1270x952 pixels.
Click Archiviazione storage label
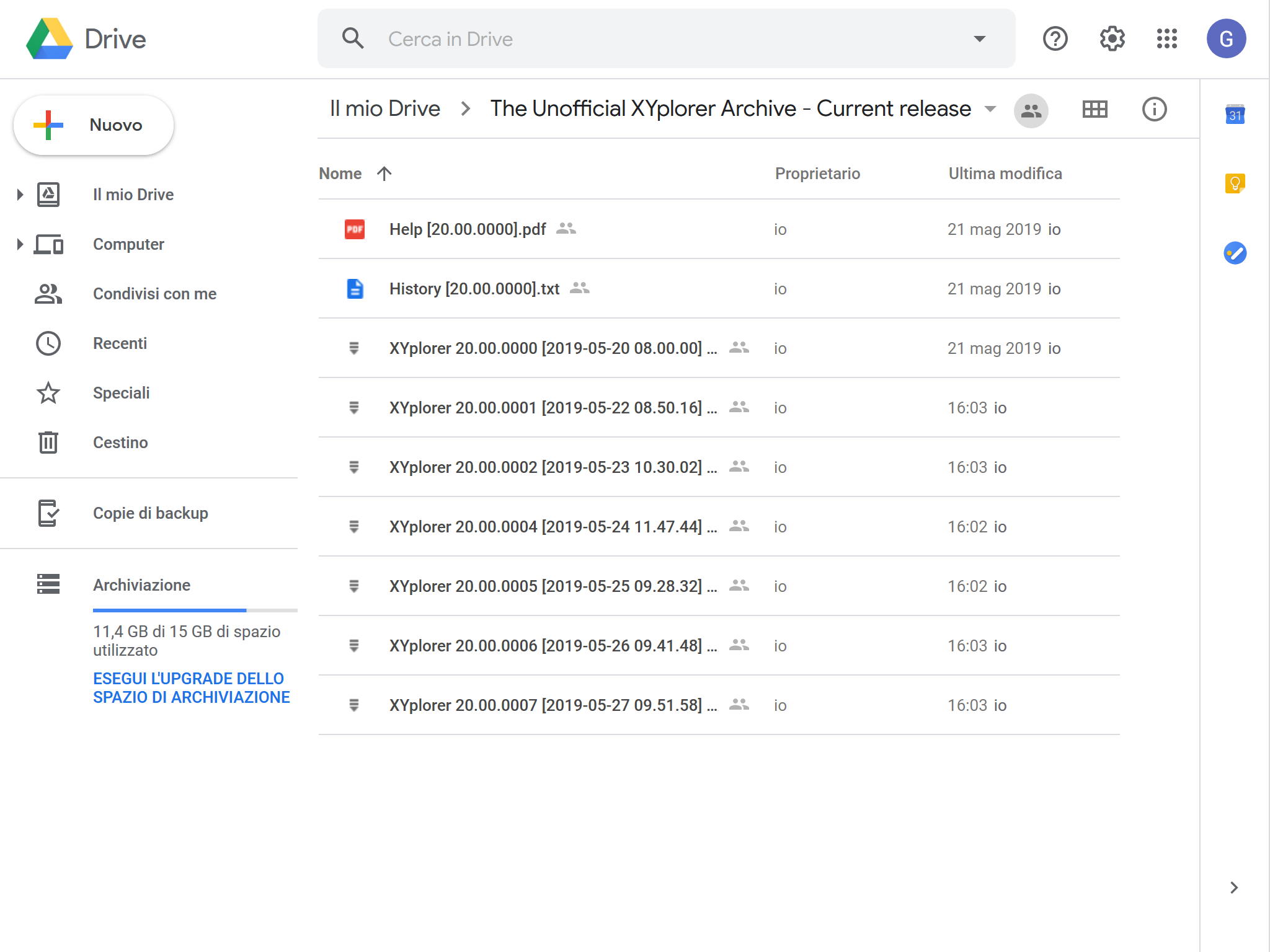coord(141,585)
